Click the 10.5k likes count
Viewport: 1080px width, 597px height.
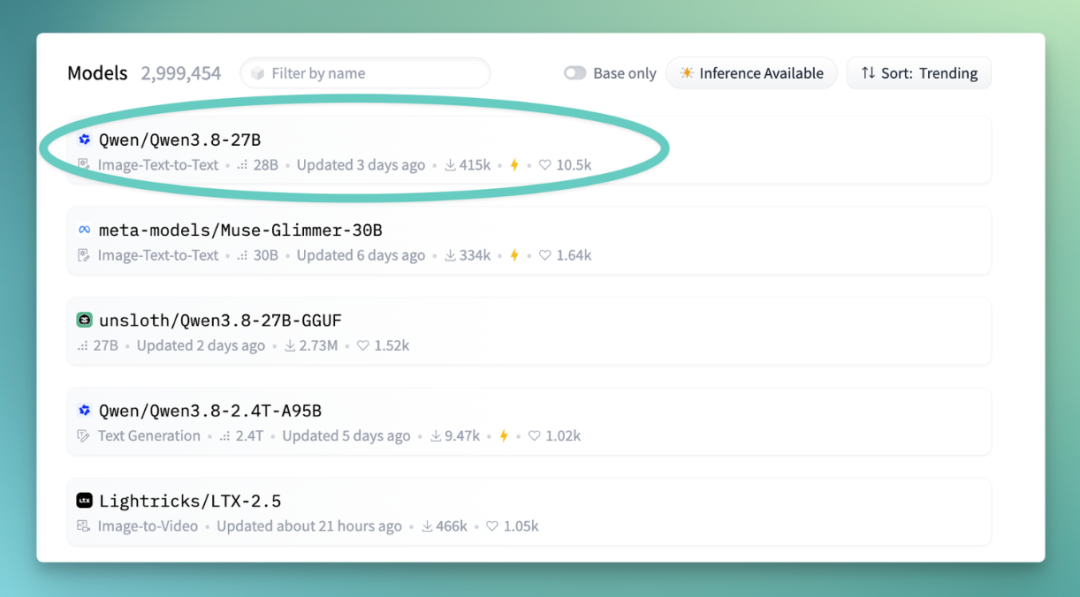[x=574, y=165]
